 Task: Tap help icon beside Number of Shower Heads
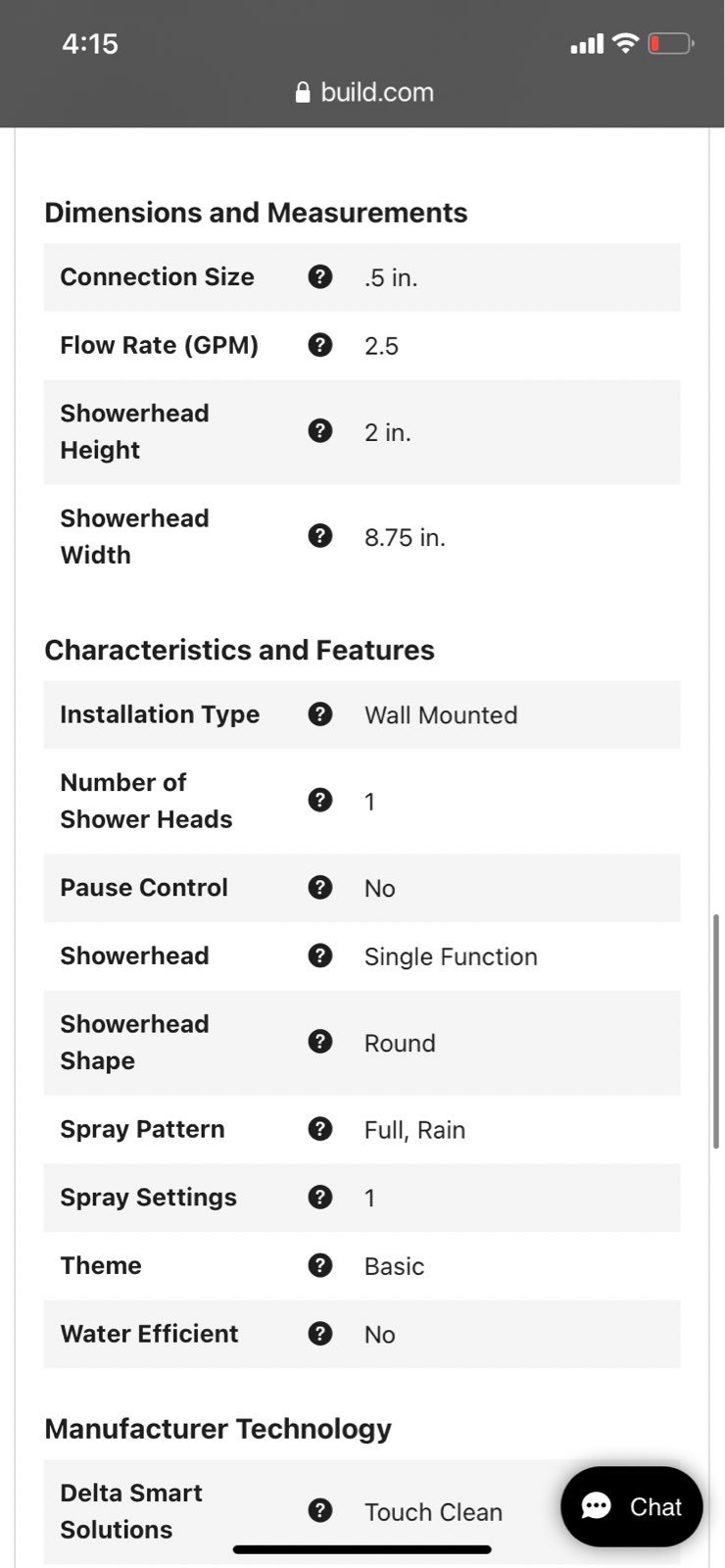click(320, 801)
